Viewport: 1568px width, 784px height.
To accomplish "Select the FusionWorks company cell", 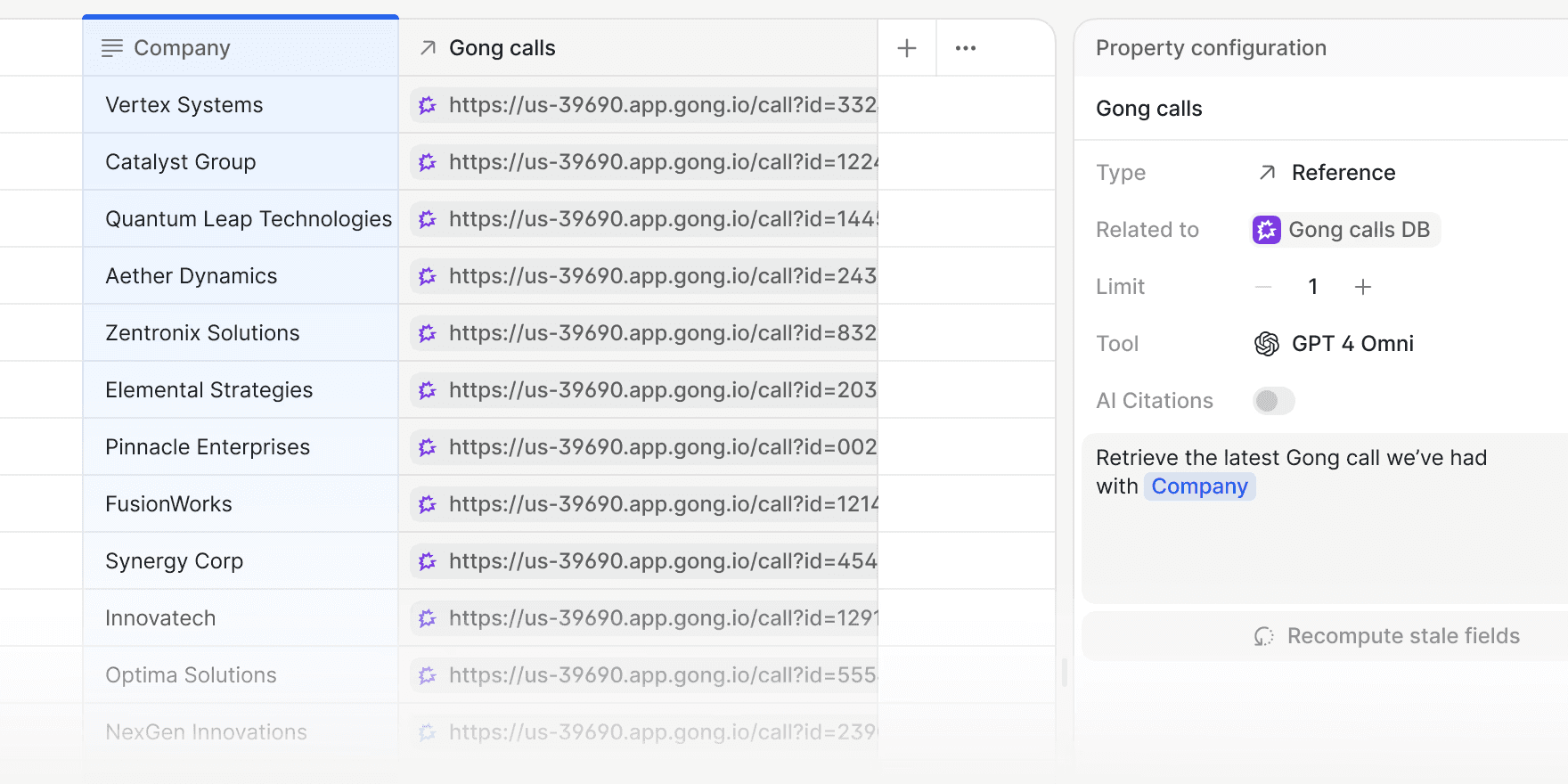I will 241,504.
